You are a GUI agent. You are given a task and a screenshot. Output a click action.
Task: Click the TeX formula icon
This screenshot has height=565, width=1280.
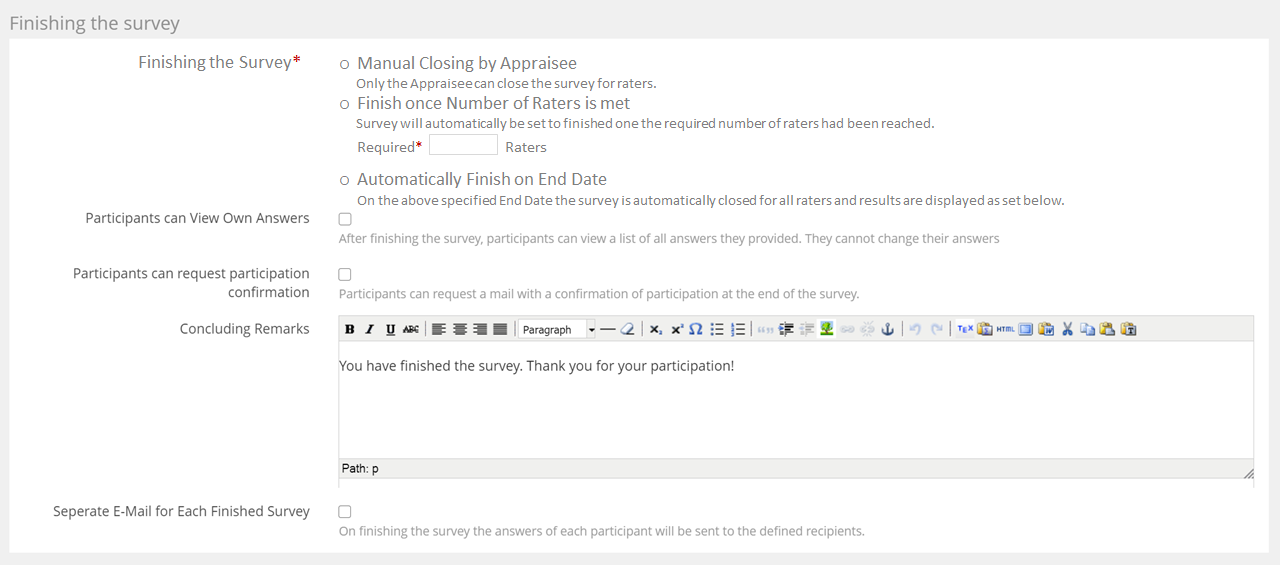click(x=965, y=329)
